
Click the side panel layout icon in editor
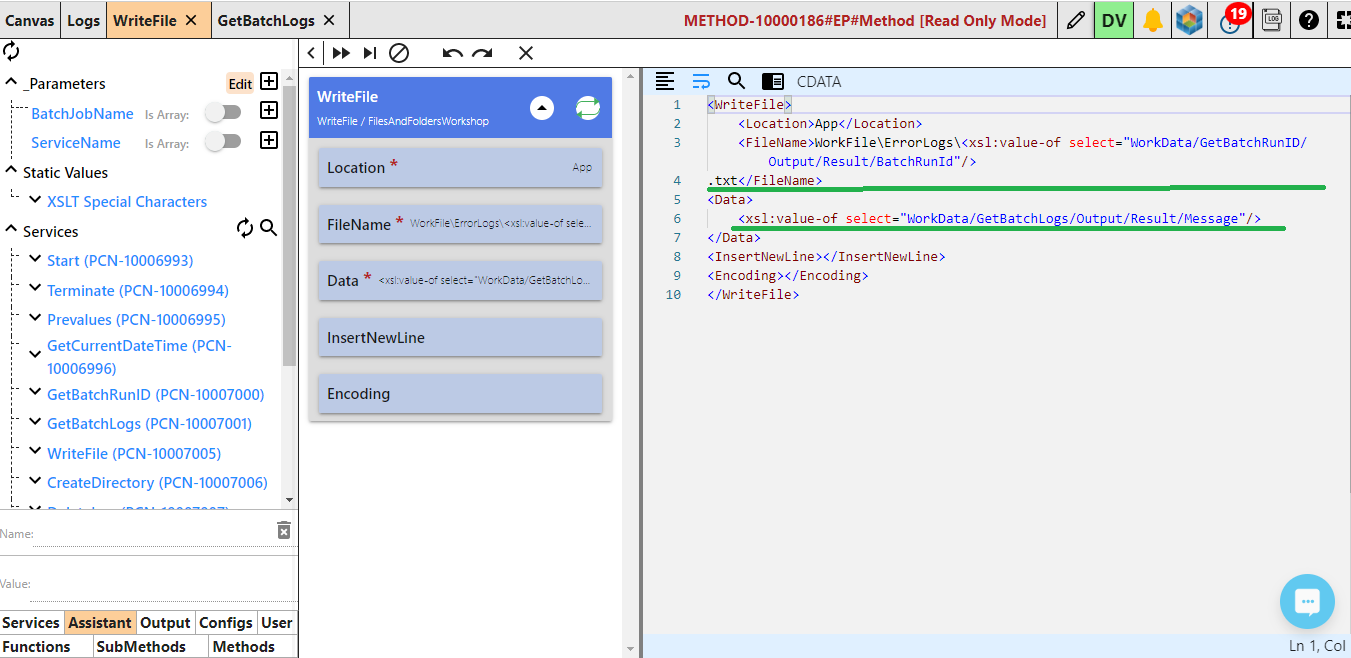[772, 81]
